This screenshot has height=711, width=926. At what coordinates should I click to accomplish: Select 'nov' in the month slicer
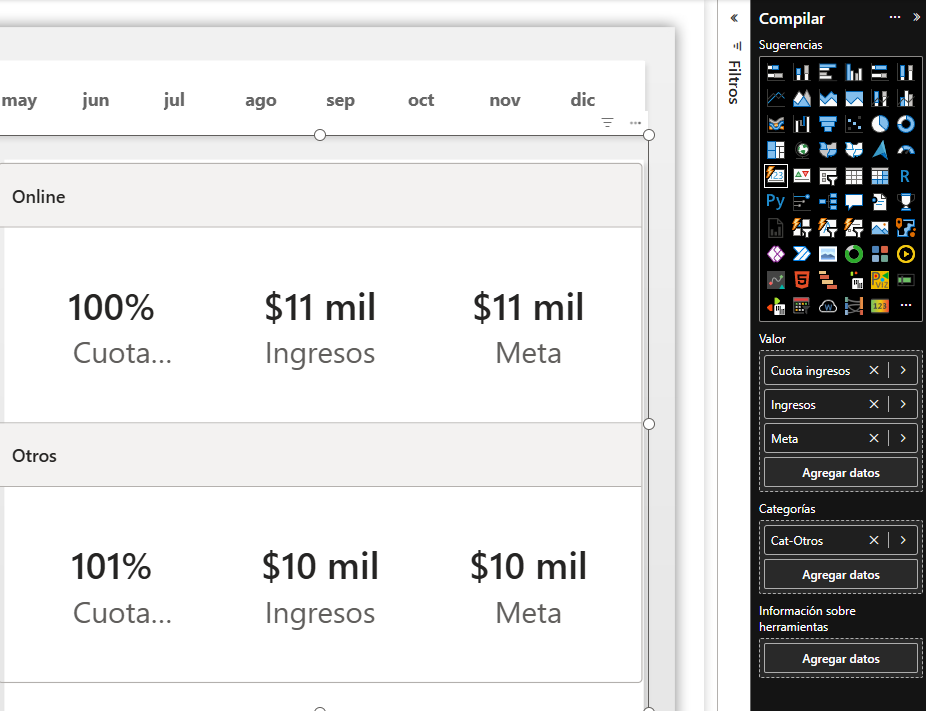click(x=505, y=100)
